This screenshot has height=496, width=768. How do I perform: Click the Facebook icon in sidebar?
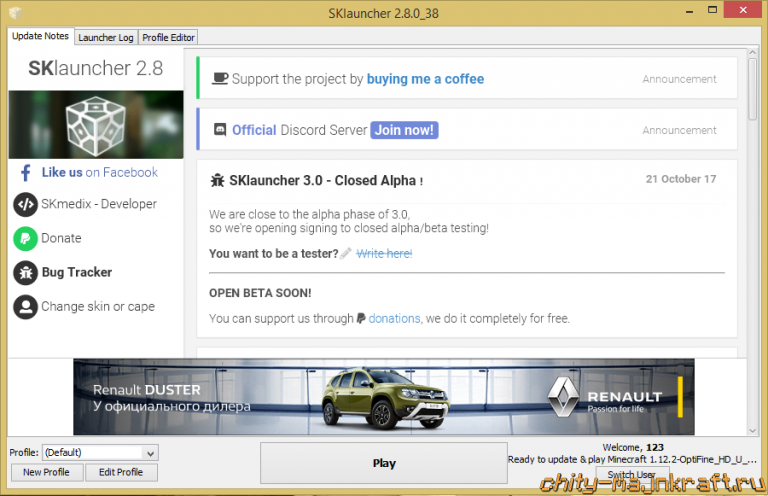[x=26, y=172]
